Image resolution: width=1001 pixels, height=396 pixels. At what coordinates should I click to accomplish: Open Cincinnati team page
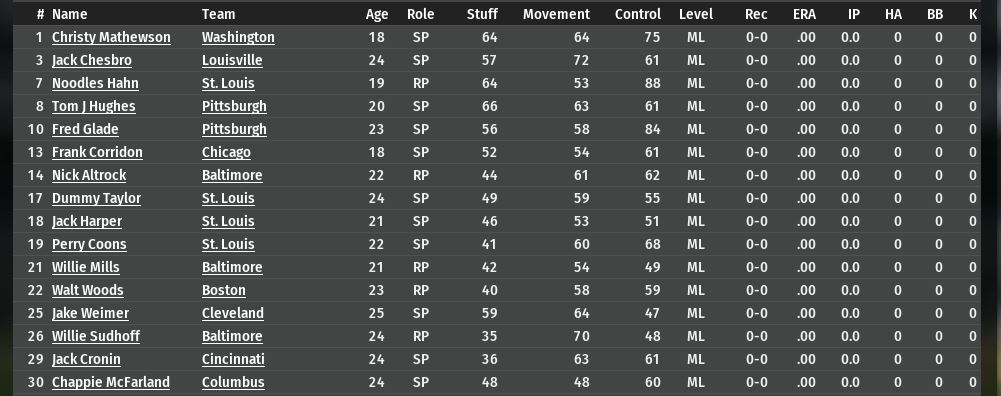pos(234,359)
